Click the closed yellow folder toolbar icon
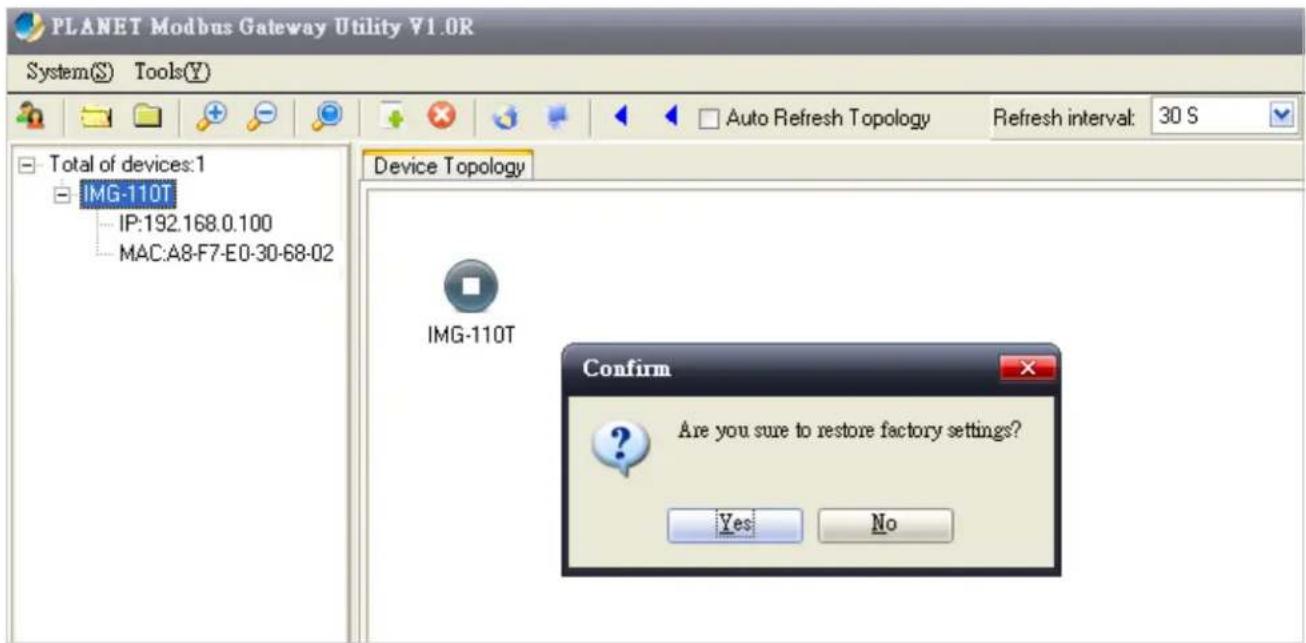 point(149,117)
